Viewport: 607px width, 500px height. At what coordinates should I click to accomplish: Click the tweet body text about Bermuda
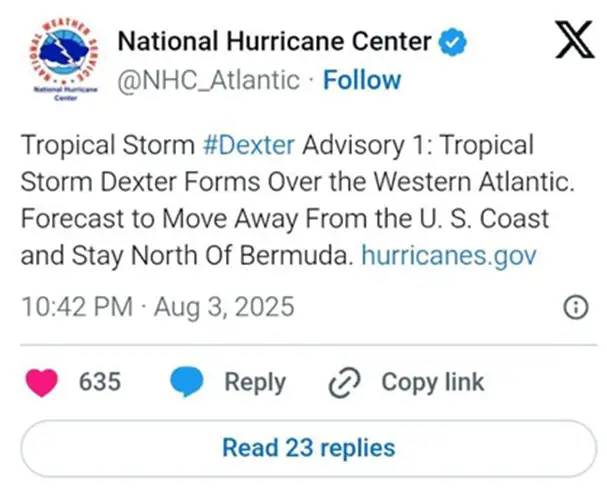[x=297, y=200]
